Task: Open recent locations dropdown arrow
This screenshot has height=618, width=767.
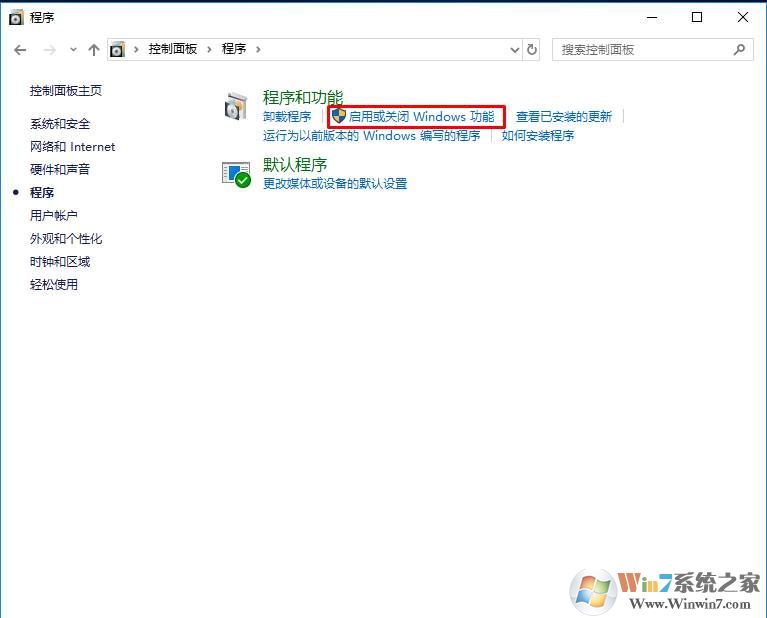Action: pyautogui.click(x=73, y=49)
